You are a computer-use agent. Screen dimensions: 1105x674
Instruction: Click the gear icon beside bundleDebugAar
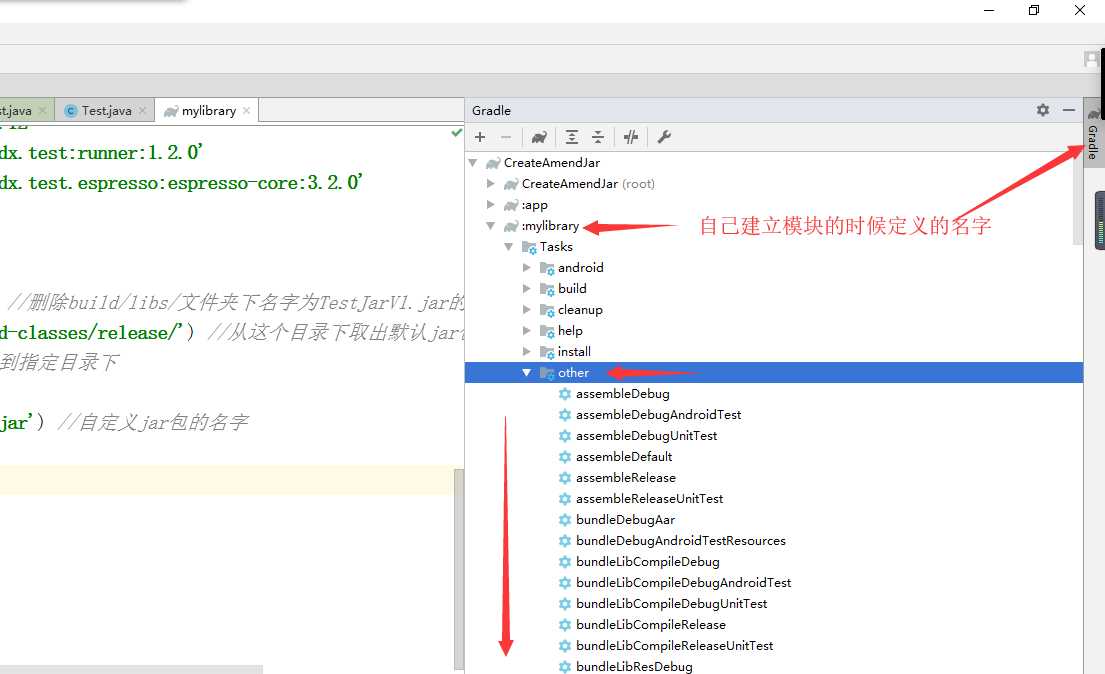tap(564, 520)
